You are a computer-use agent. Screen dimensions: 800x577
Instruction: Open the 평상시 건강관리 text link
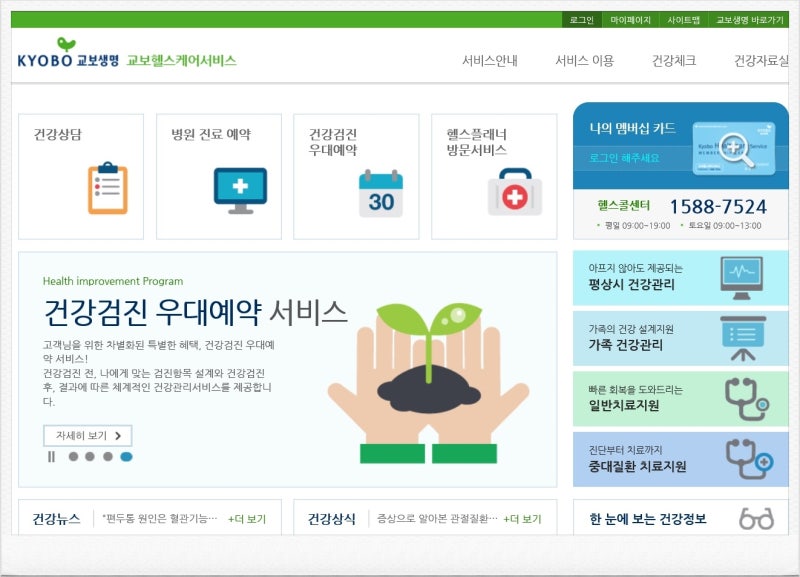632,285
